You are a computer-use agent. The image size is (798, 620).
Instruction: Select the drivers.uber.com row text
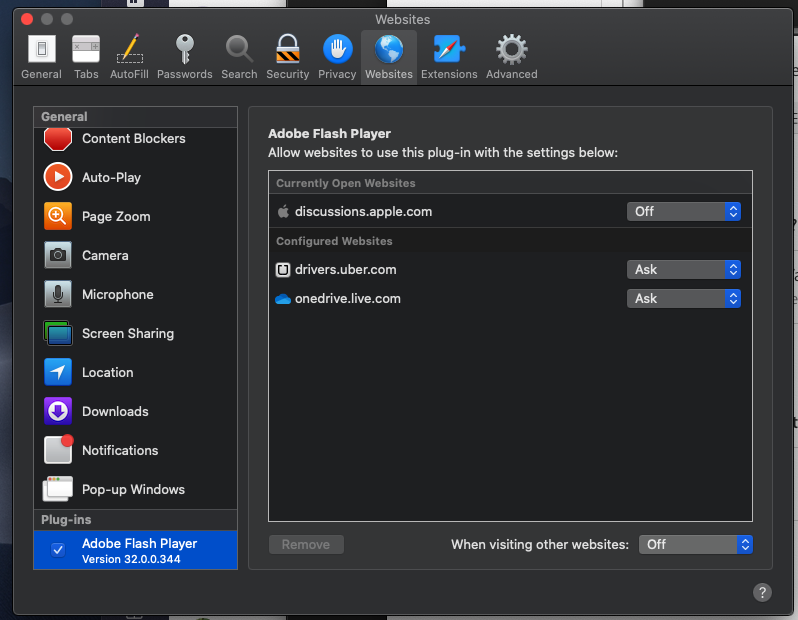(x=346, y=270)
